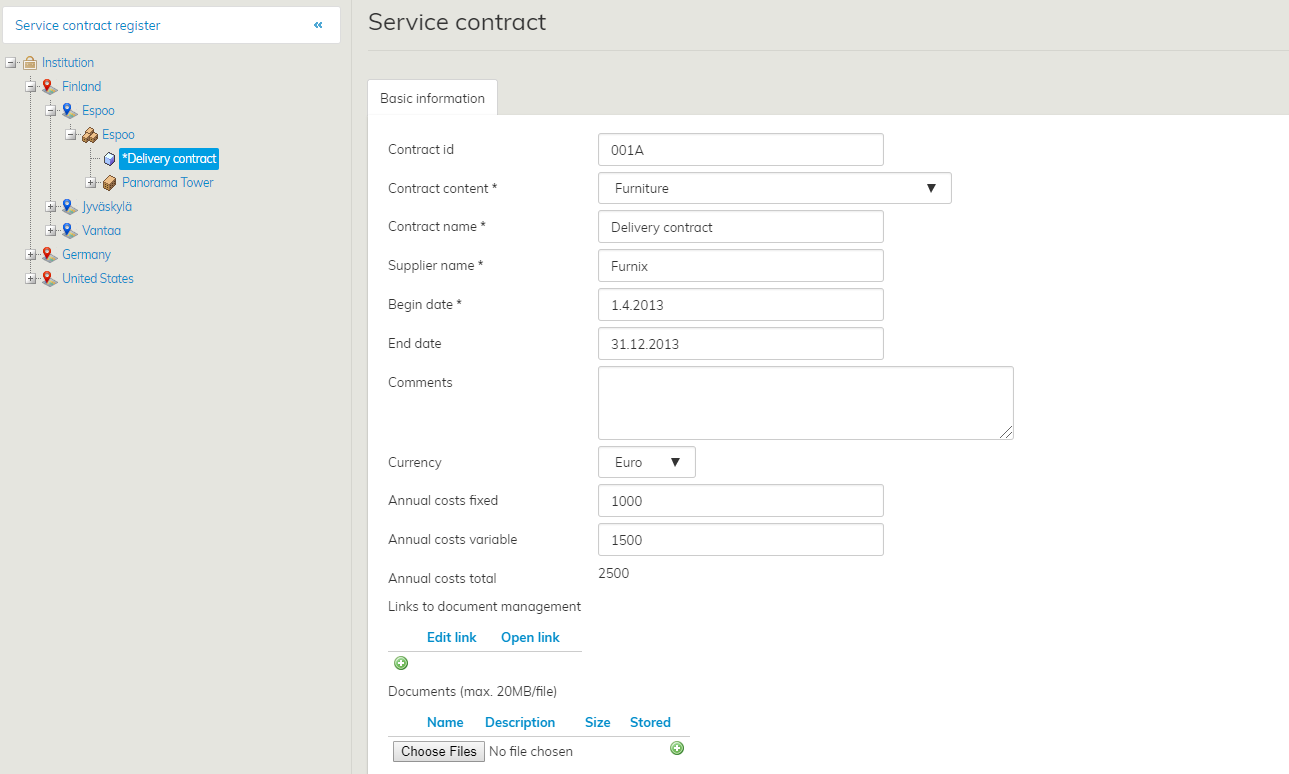Click green plus icon to add document
Screen dimensions: 1289x774
pyautogui.click(x=677, y=748)
